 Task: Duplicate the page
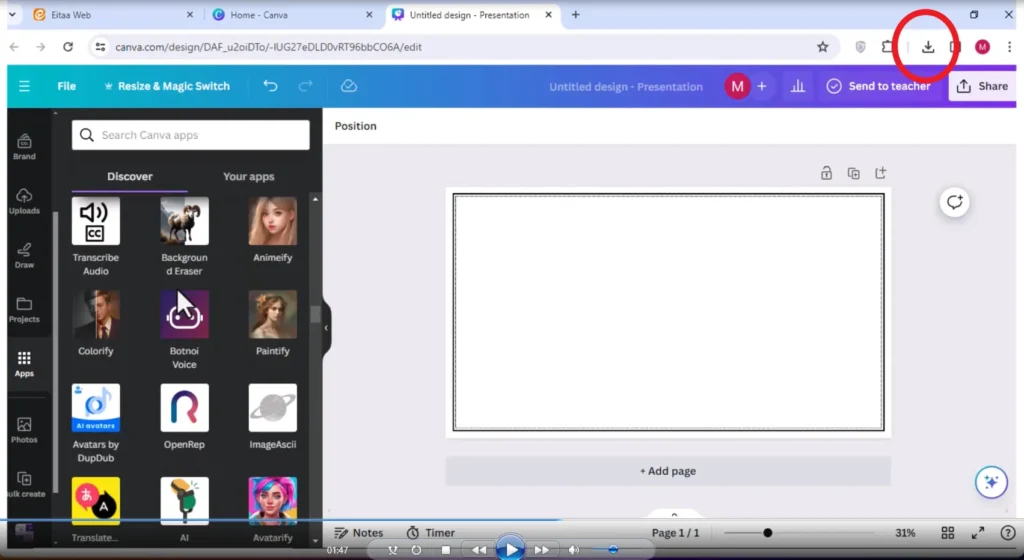click(x=853, y=173)
